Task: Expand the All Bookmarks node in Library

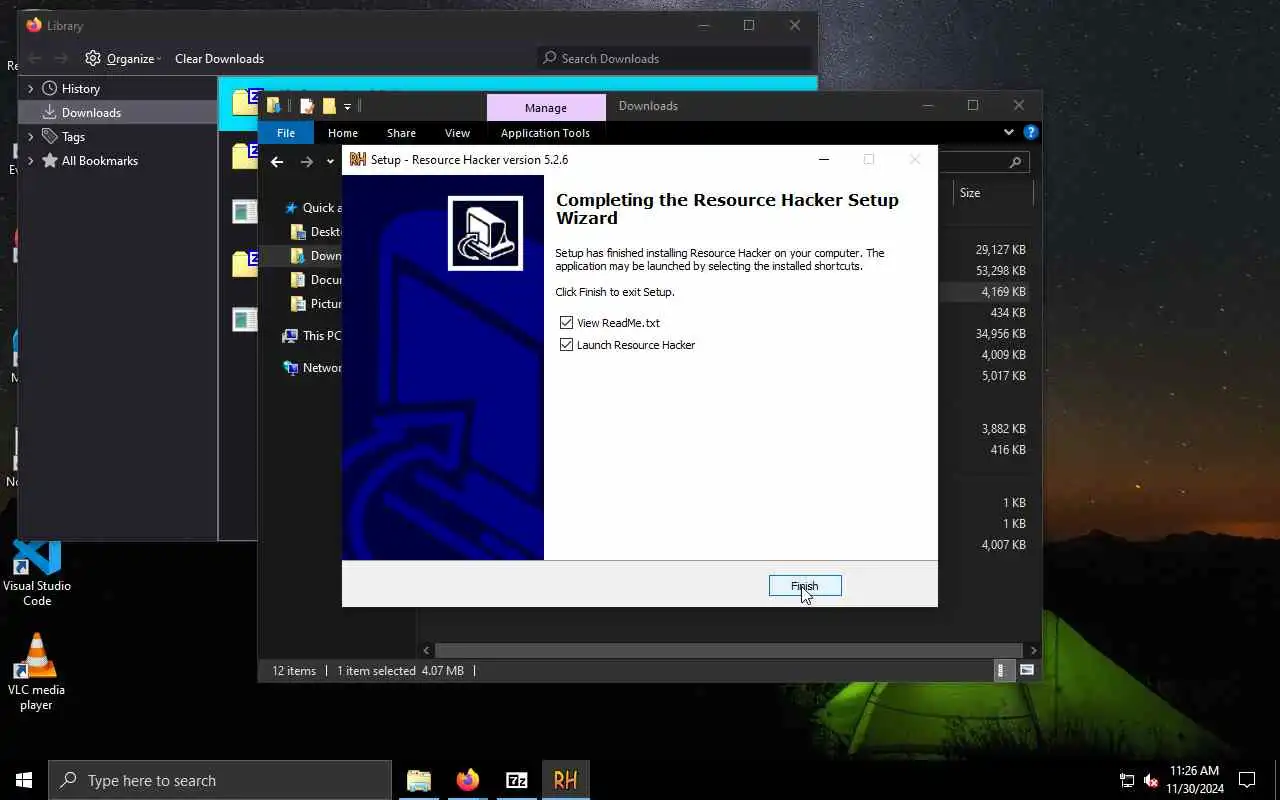Action: click(30, 160)
